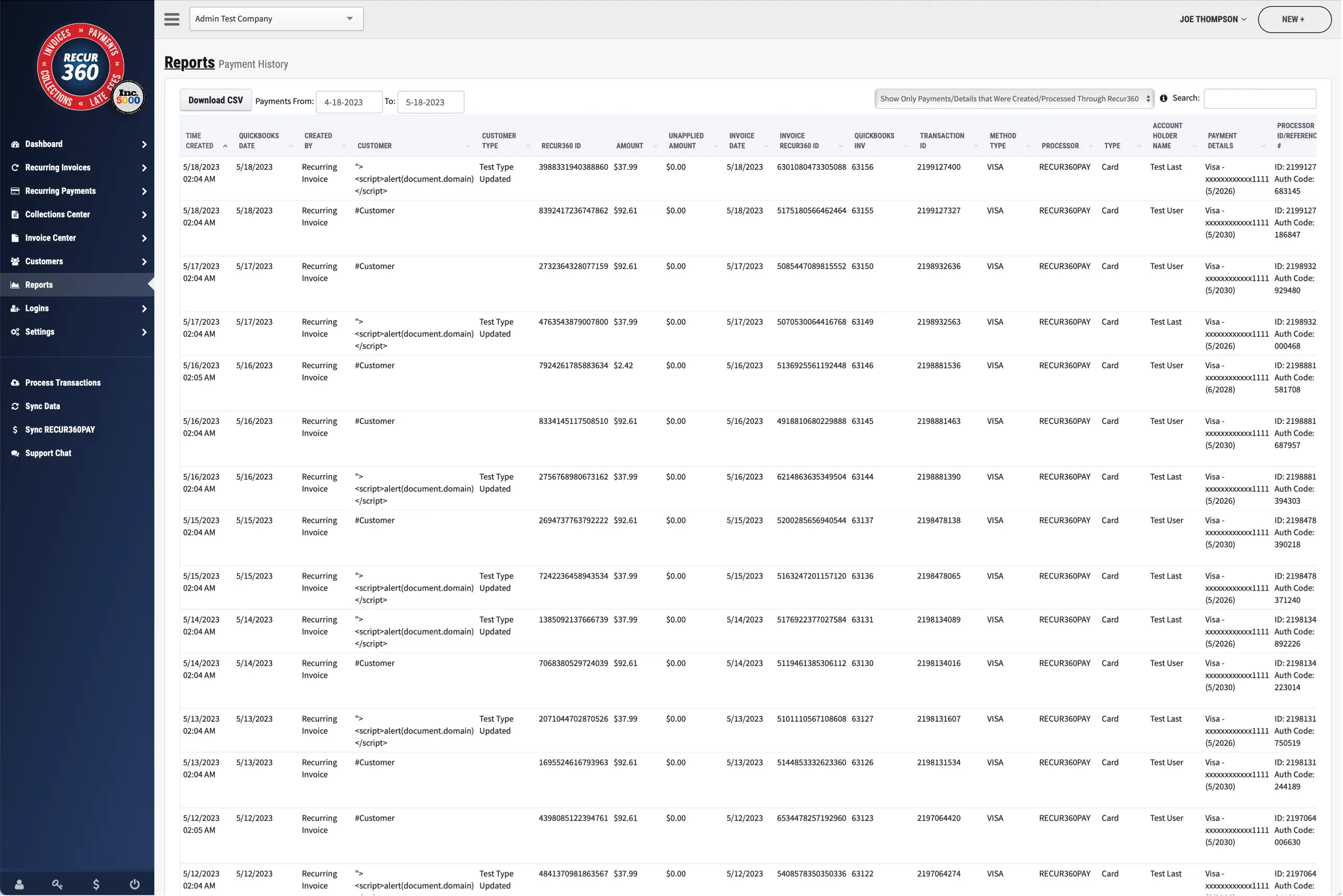Screen dimensions: 1343x896
Task: Click the To date field
Action: tap(431, 102)
